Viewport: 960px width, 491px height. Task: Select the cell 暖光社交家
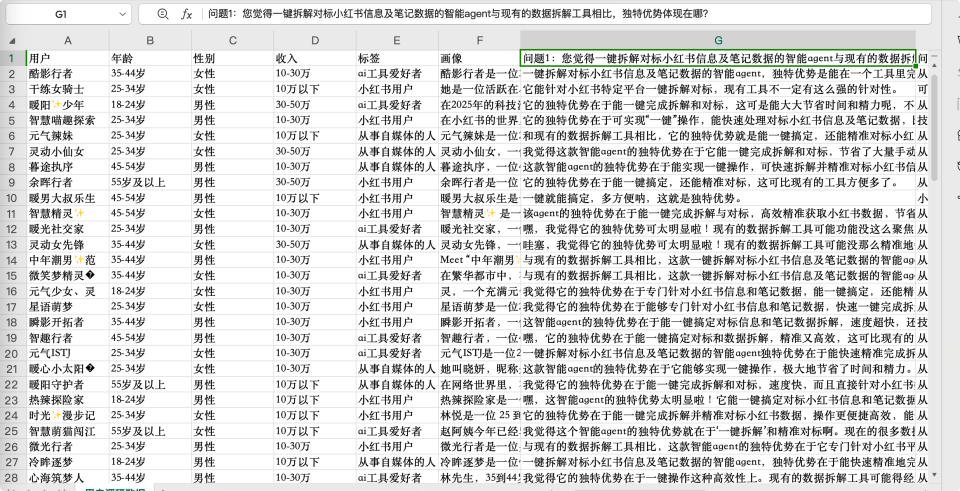[x=68, y=229]
